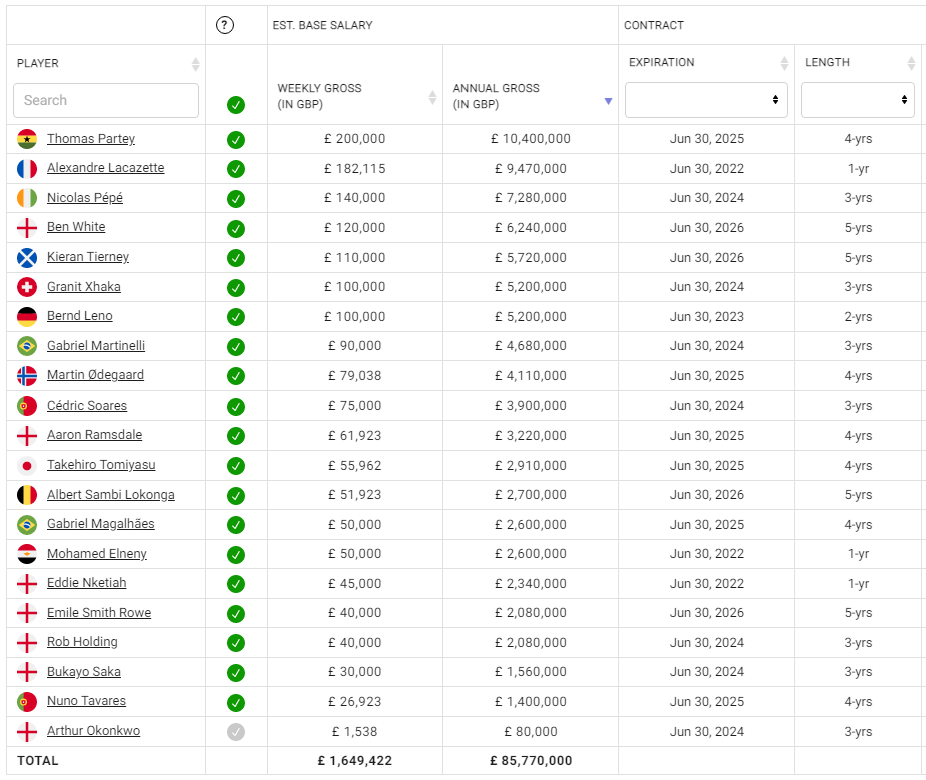This screenshot has width=926, height=780.
Task: Sort by the EXPIRATION column header
Action: pyautogui.click(x=783, y=62)
